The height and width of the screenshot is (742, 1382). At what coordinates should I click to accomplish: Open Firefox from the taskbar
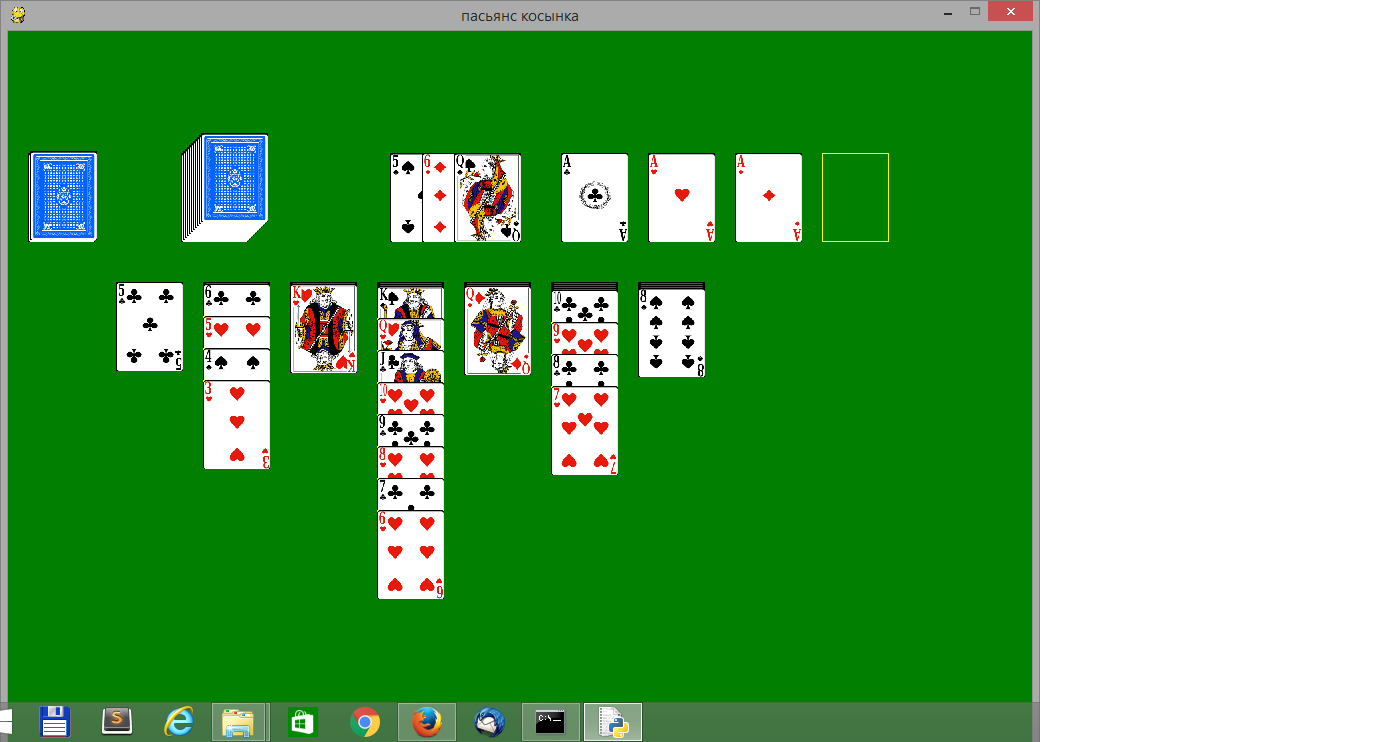[427, 722]
